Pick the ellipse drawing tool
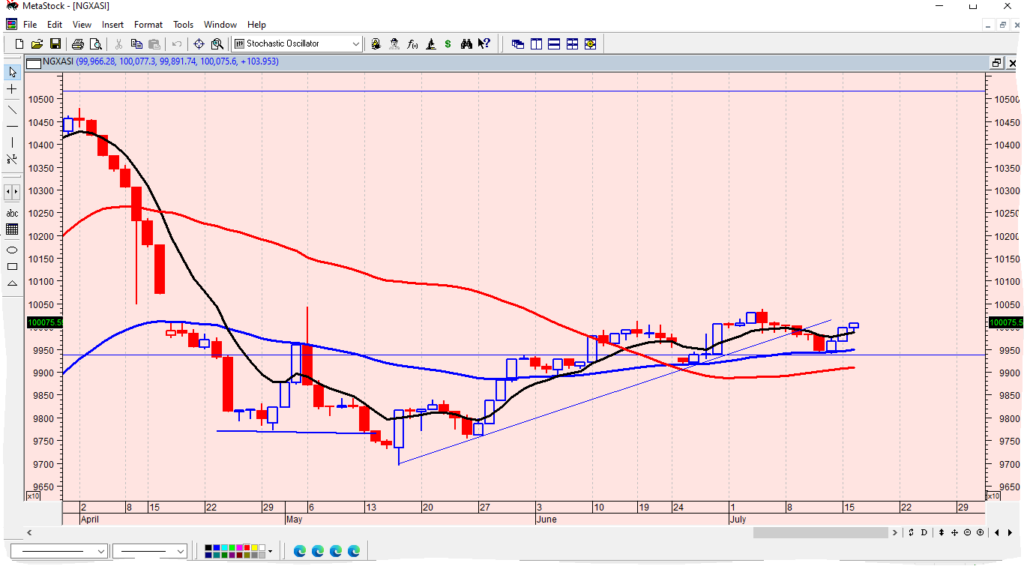Image resolution: width=1024 pixels, height=566 pixels. (x=12, y=249)
